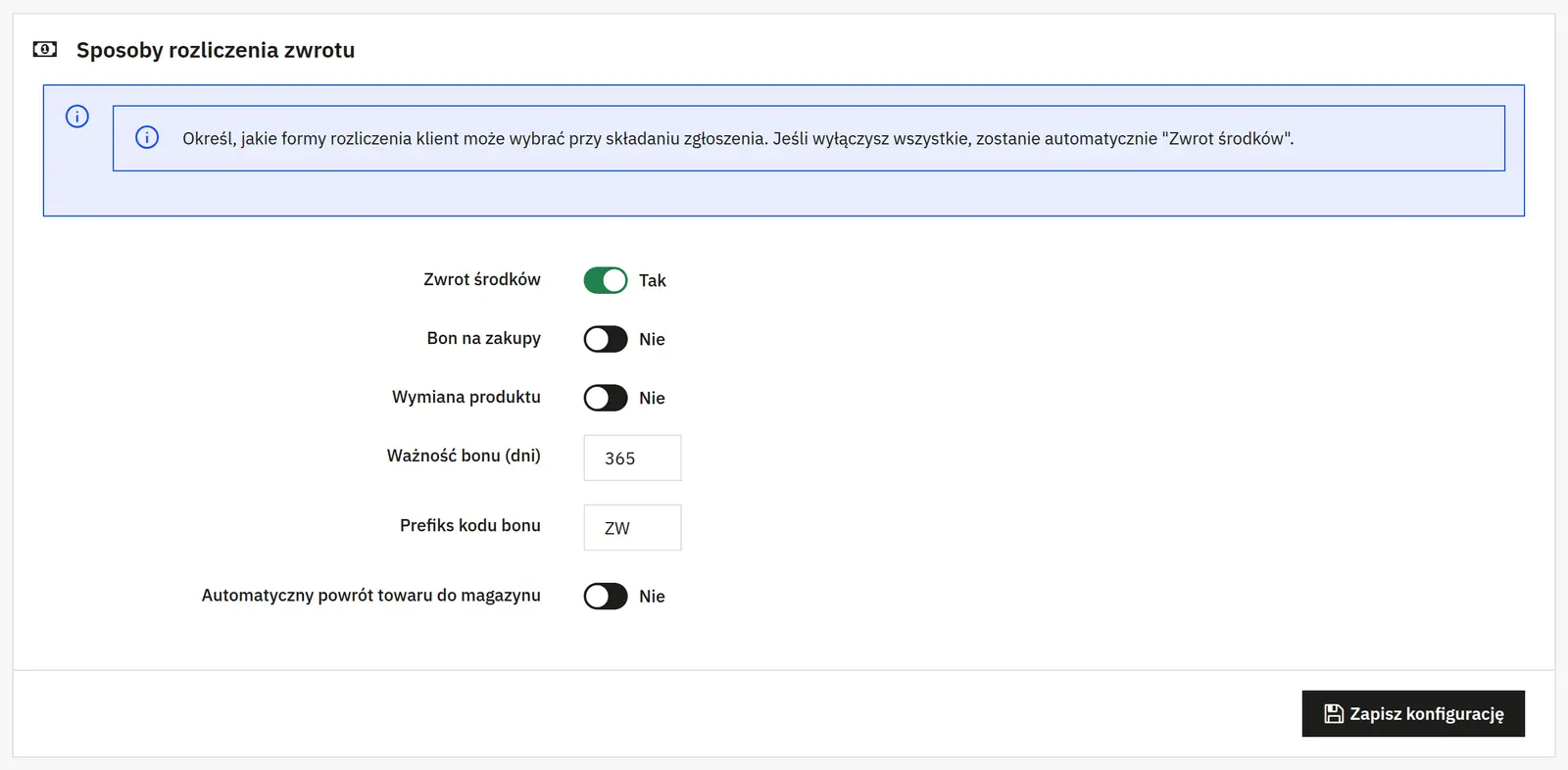This screenshot has width=1568, height=770.
Task: Turn on the Wymiana produktu switch
Action: point(606,398)
